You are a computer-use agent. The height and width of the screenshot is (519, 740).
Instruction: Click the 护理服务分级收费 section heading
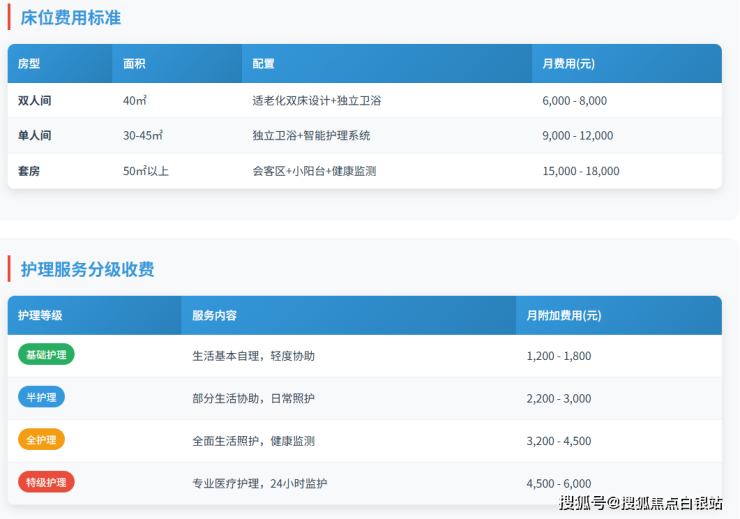pos(87,269)
